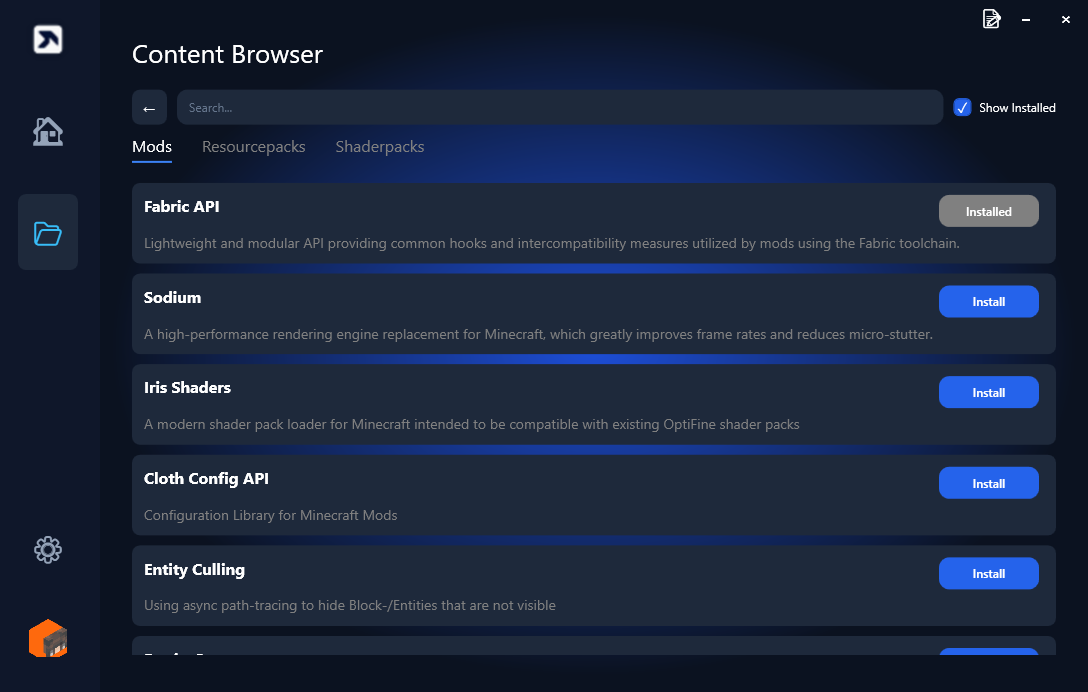Click the Show Installed label text

pos(1017,108)
